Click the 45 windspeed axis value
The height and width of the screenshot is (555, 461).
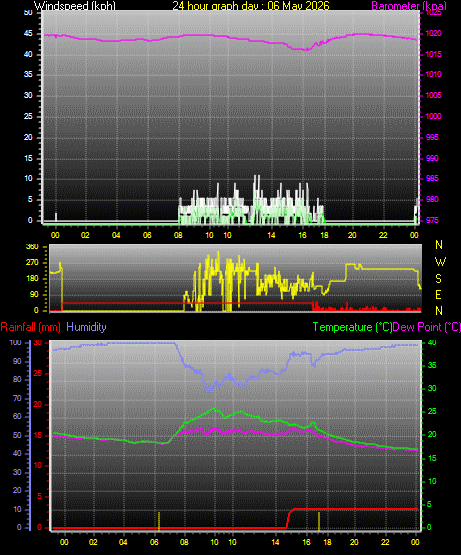coord(28,34)
